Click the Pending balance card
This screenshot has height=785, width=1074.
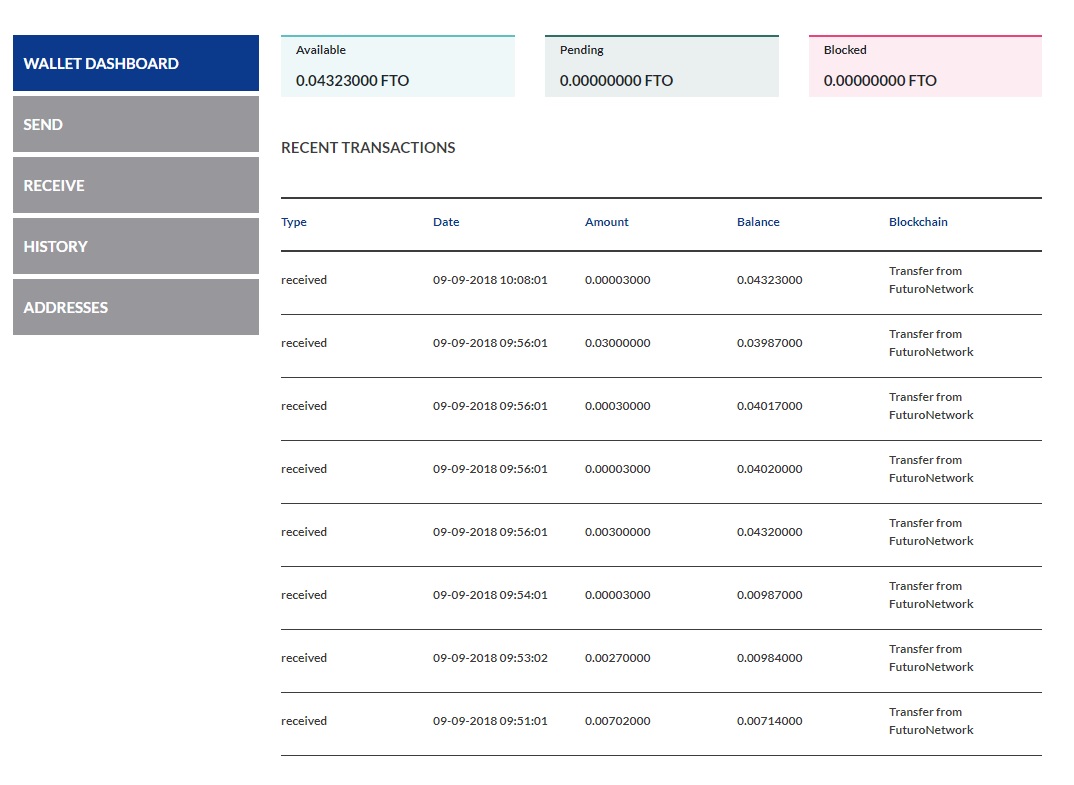click(662, 66)
